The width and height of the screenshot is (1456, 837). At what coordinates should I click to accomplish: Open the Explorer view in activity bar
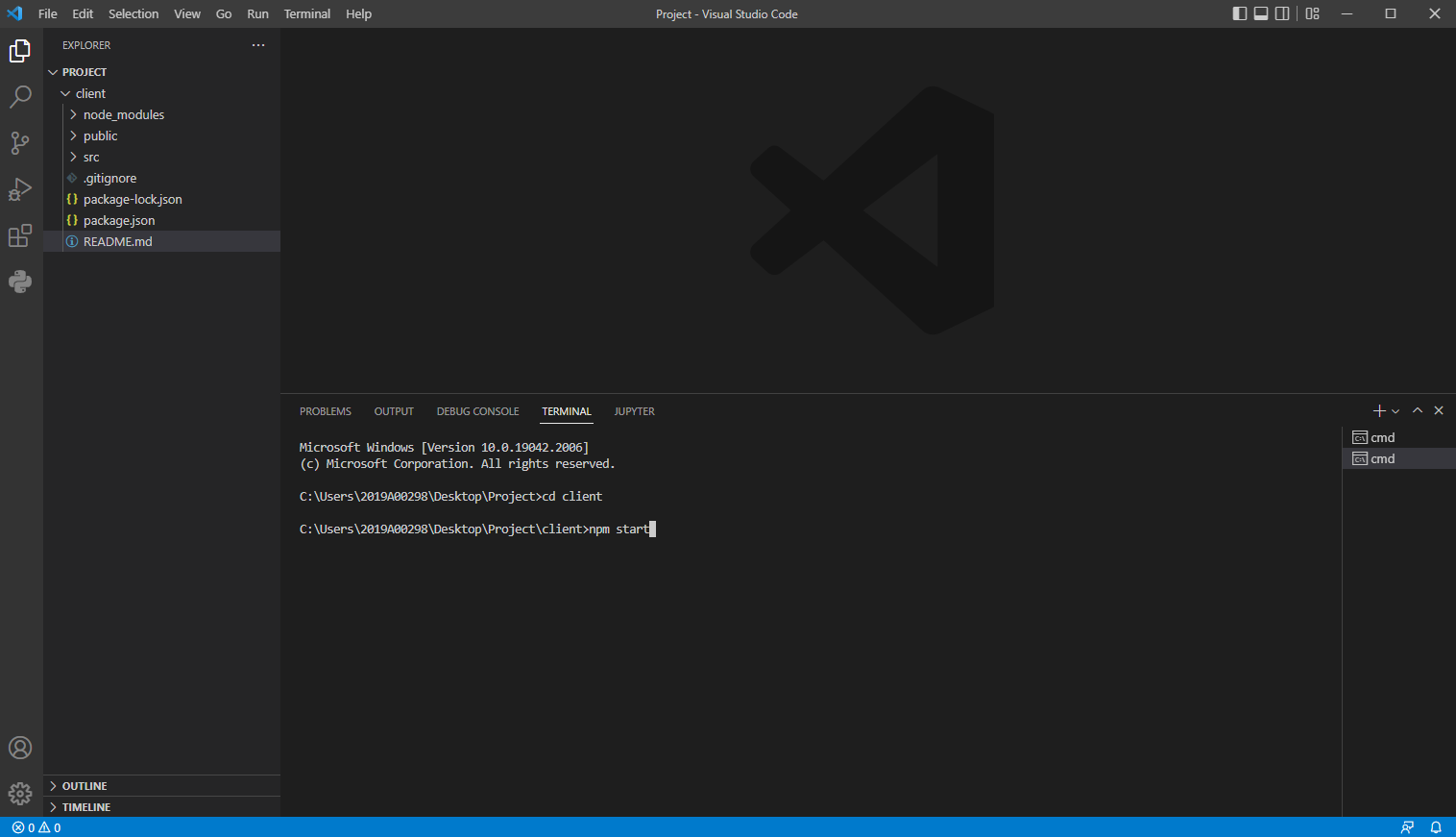[20, 51]
